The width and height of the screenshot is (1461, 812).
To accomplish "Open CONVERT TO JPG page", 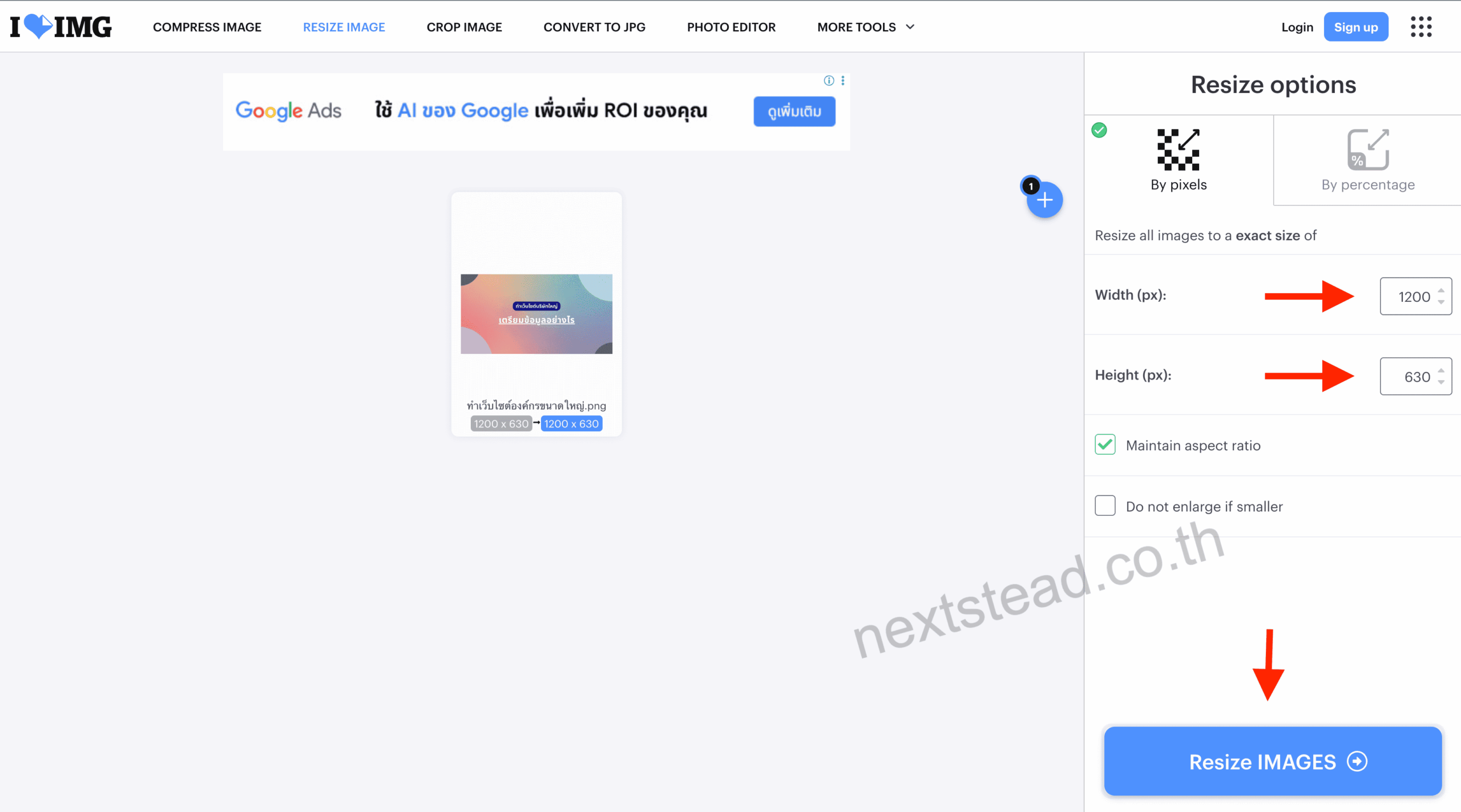I will pyautogui.click(x=594, y=27).
